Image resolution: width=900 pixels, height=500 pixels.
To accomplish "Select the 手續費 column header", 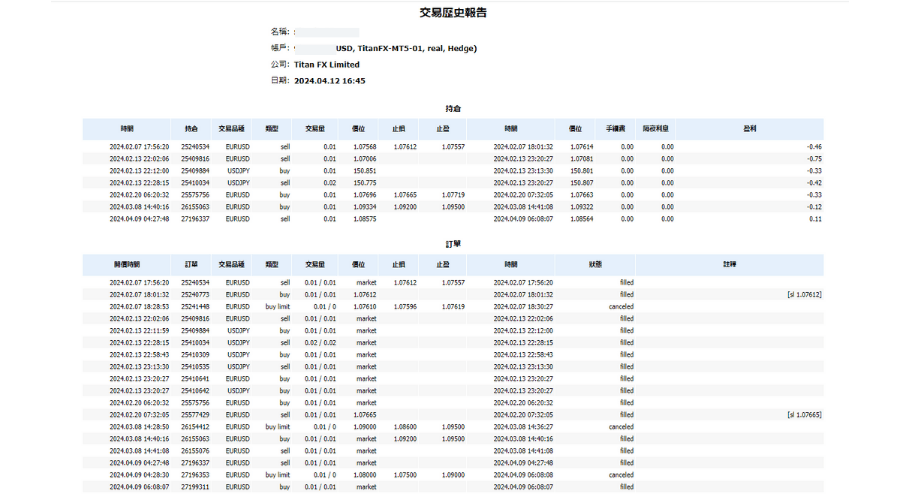I will pos(616,129).
